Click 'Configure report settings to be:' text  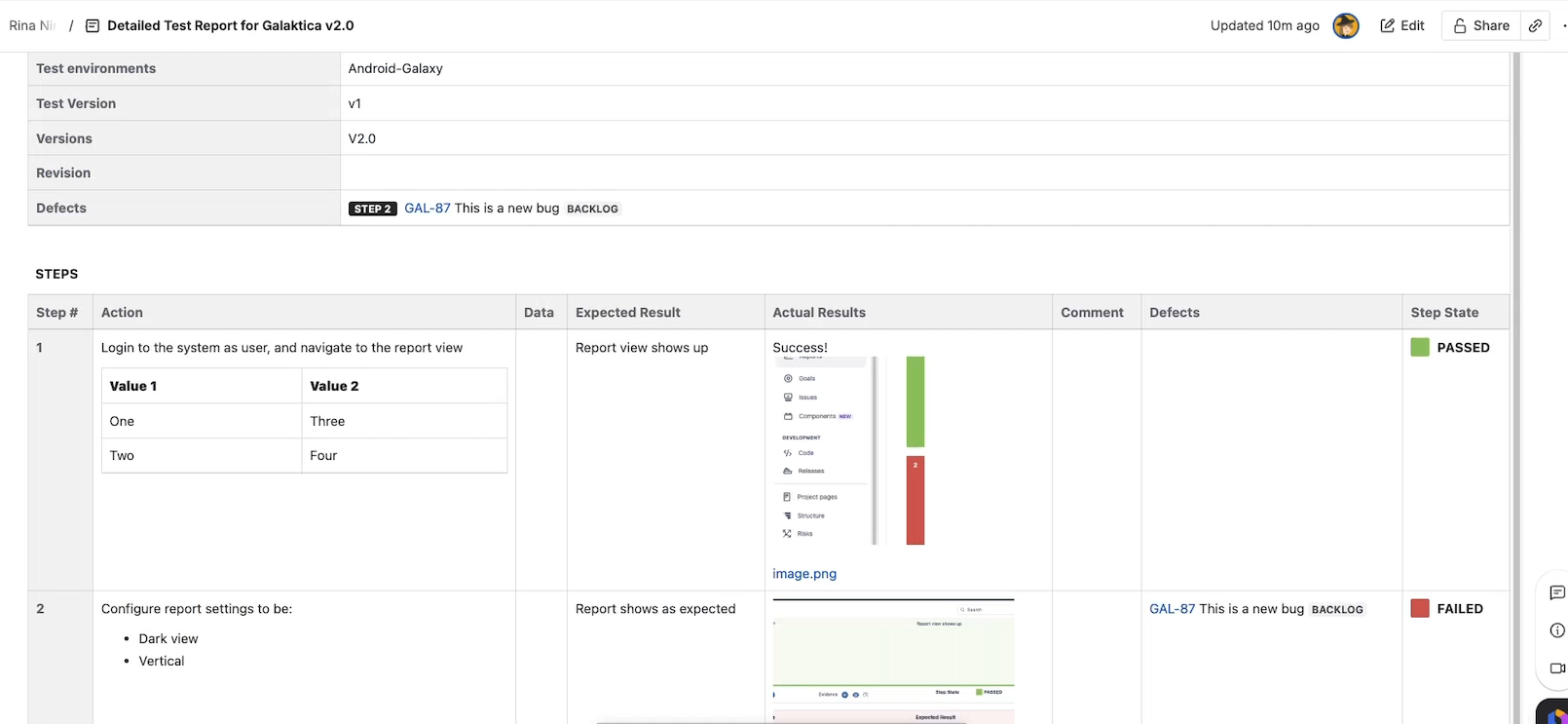197,609
